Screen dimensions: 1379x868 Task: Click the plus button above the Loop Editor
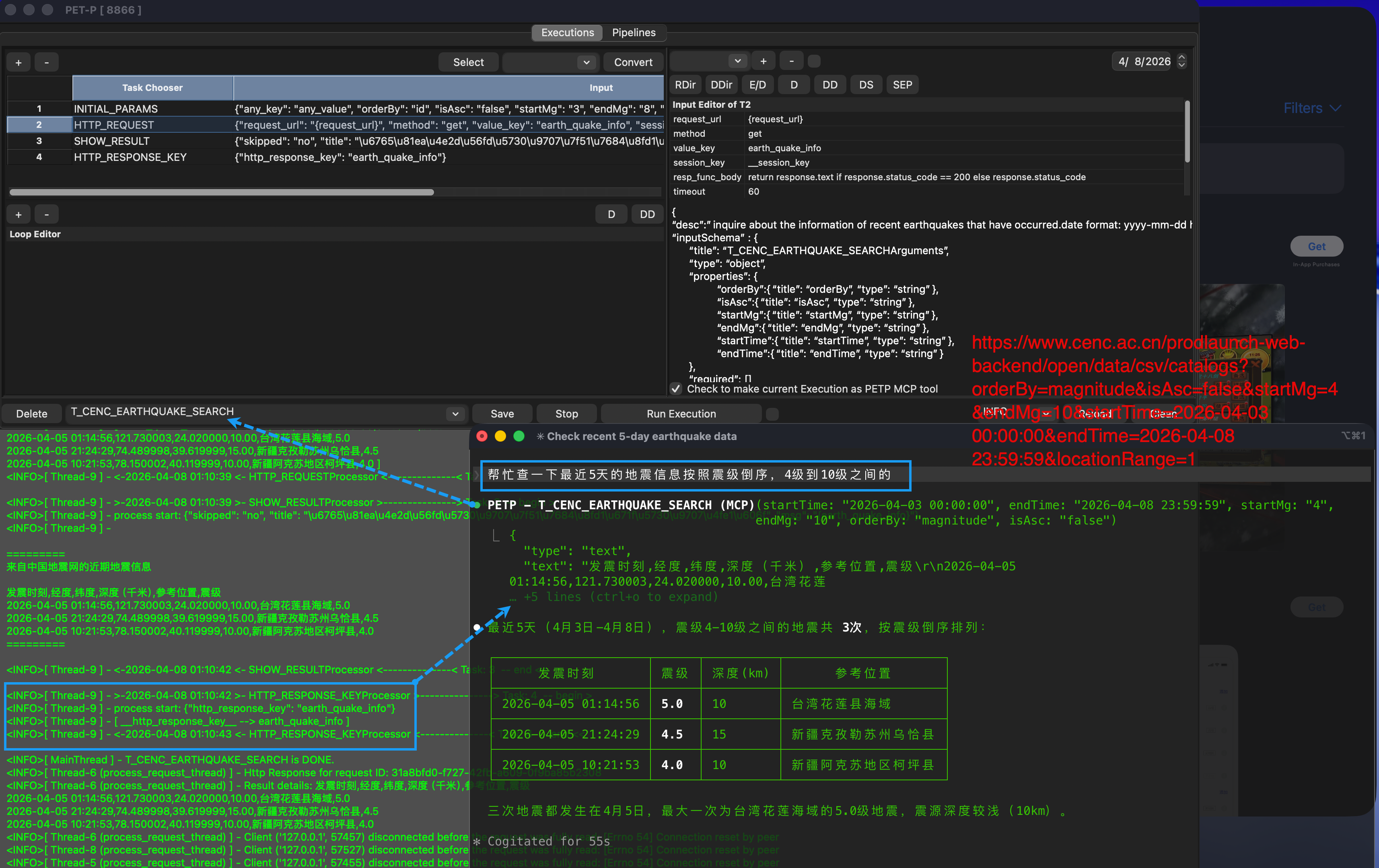click(x=19, y=214)
